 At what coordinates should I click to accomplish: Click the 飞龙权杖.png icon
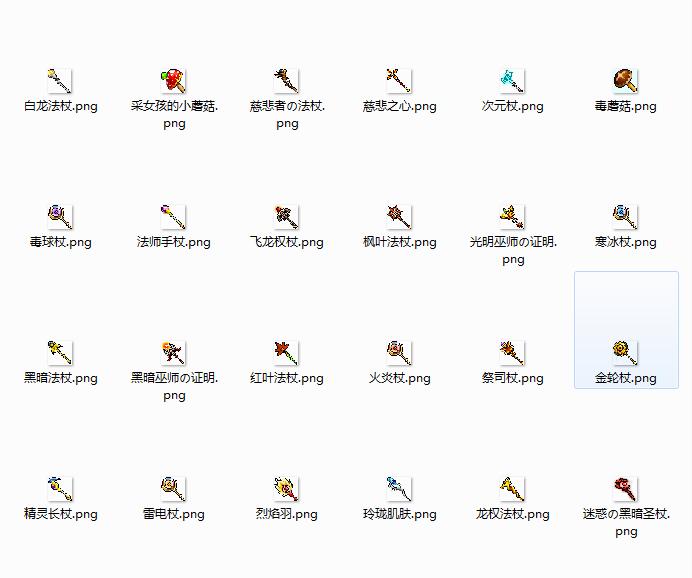[x=286, y=217]
